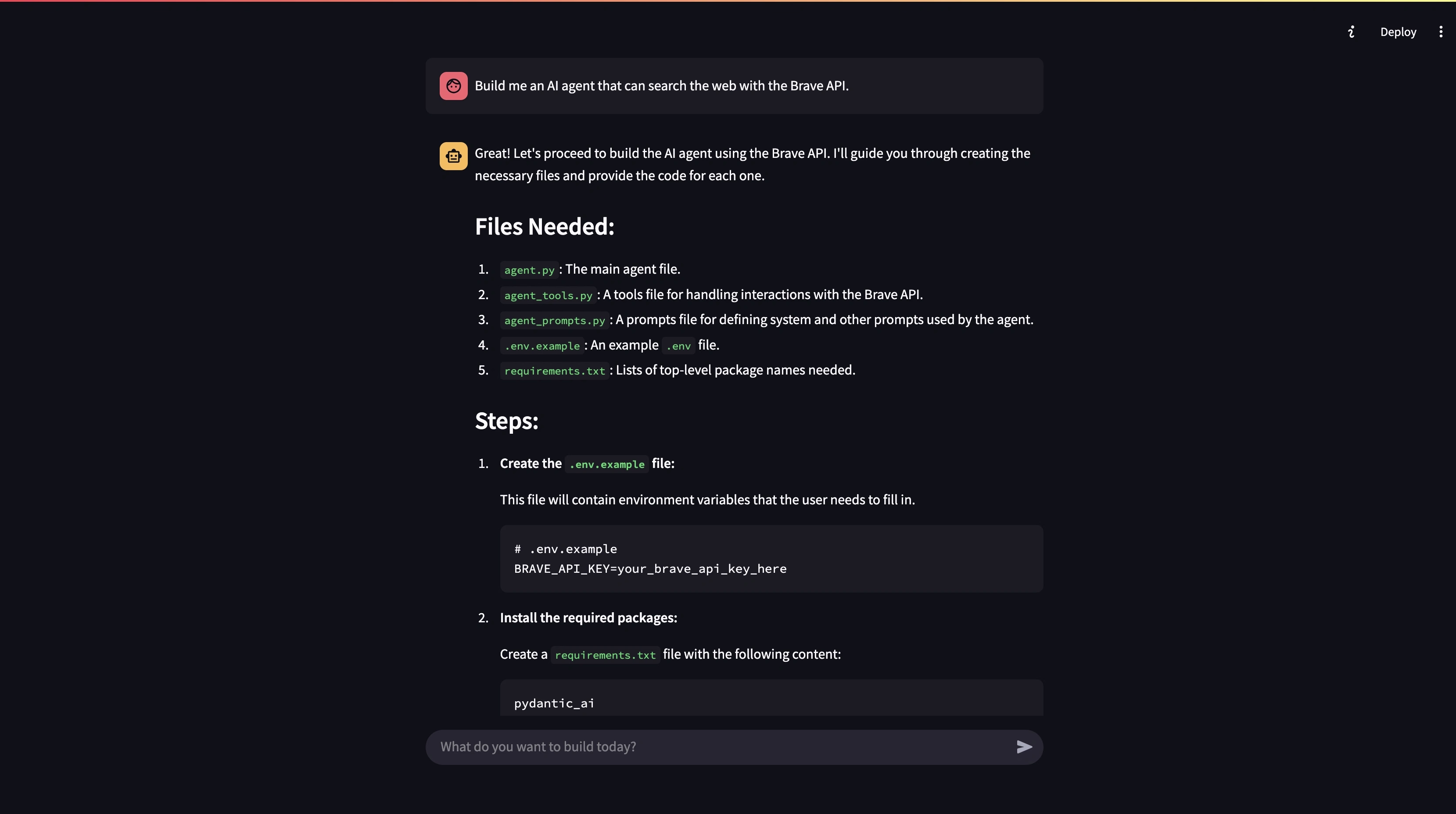Click the agent_prompts.py inline code chip
Viewport: 1456px width, 814px height.
click(554, 320)
